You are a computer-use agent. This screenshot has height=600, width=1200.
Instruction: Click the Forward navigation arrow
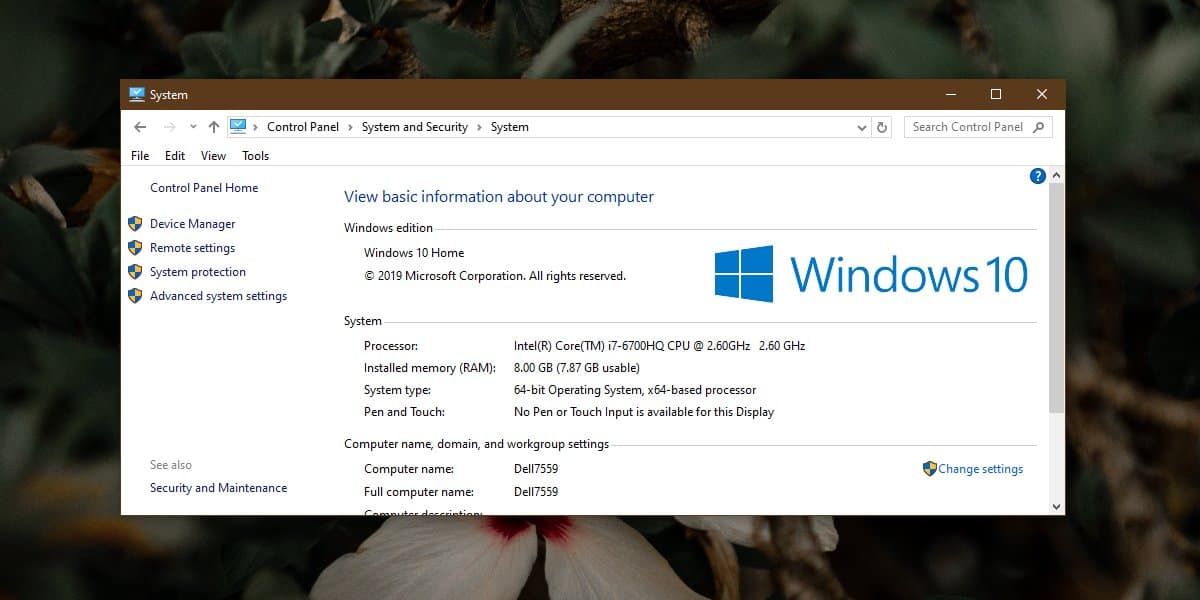coord(169,127)
